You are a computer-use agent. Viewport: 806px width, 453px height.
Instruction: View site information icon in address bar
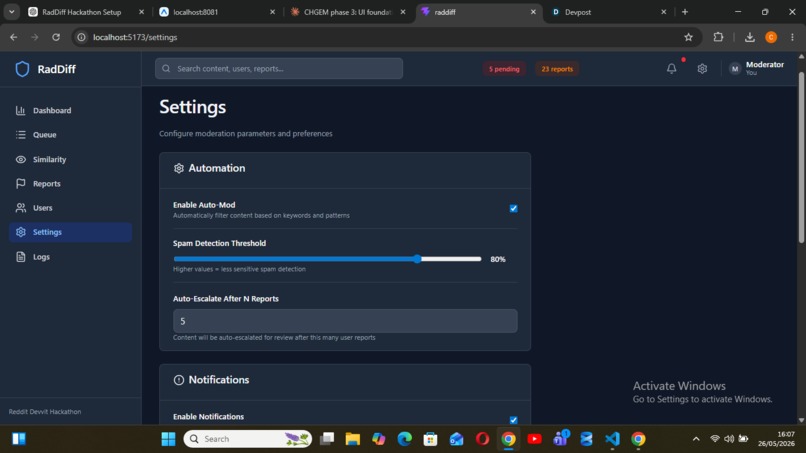81,37
